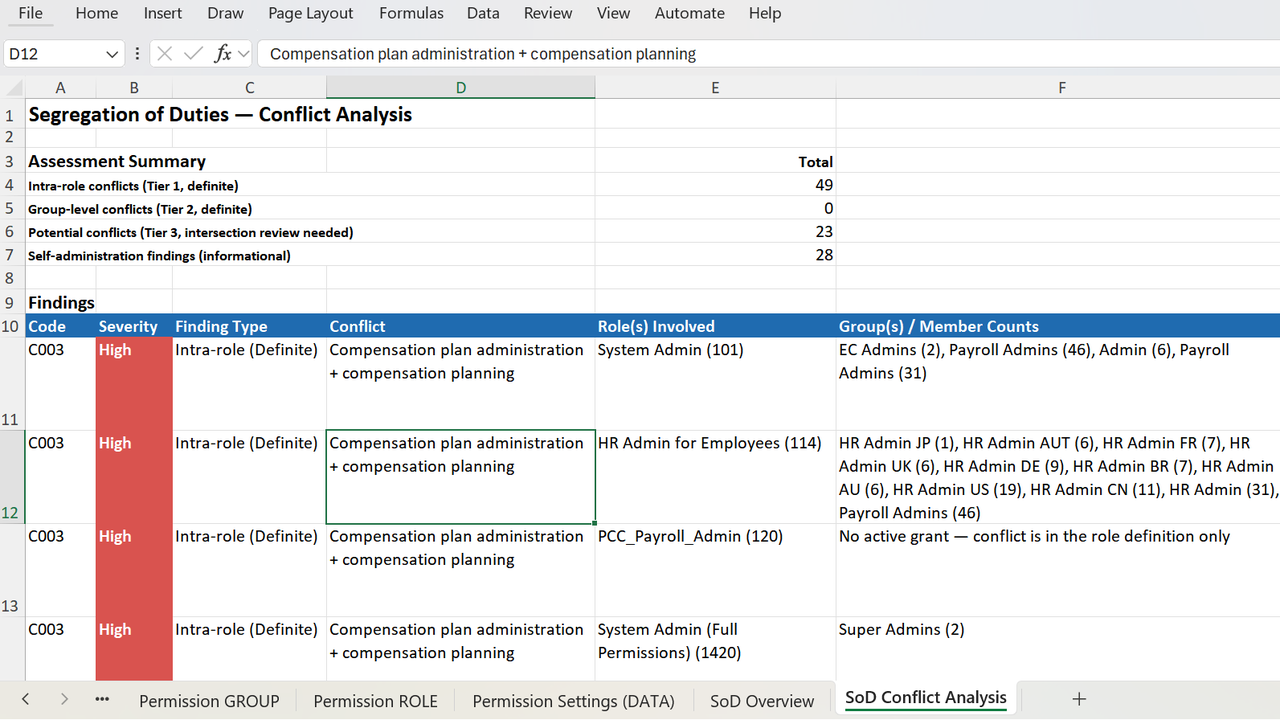This screenshot has height=720, width=1280.
Task: Click inside the formula bar text field
Action: point(768,54)
